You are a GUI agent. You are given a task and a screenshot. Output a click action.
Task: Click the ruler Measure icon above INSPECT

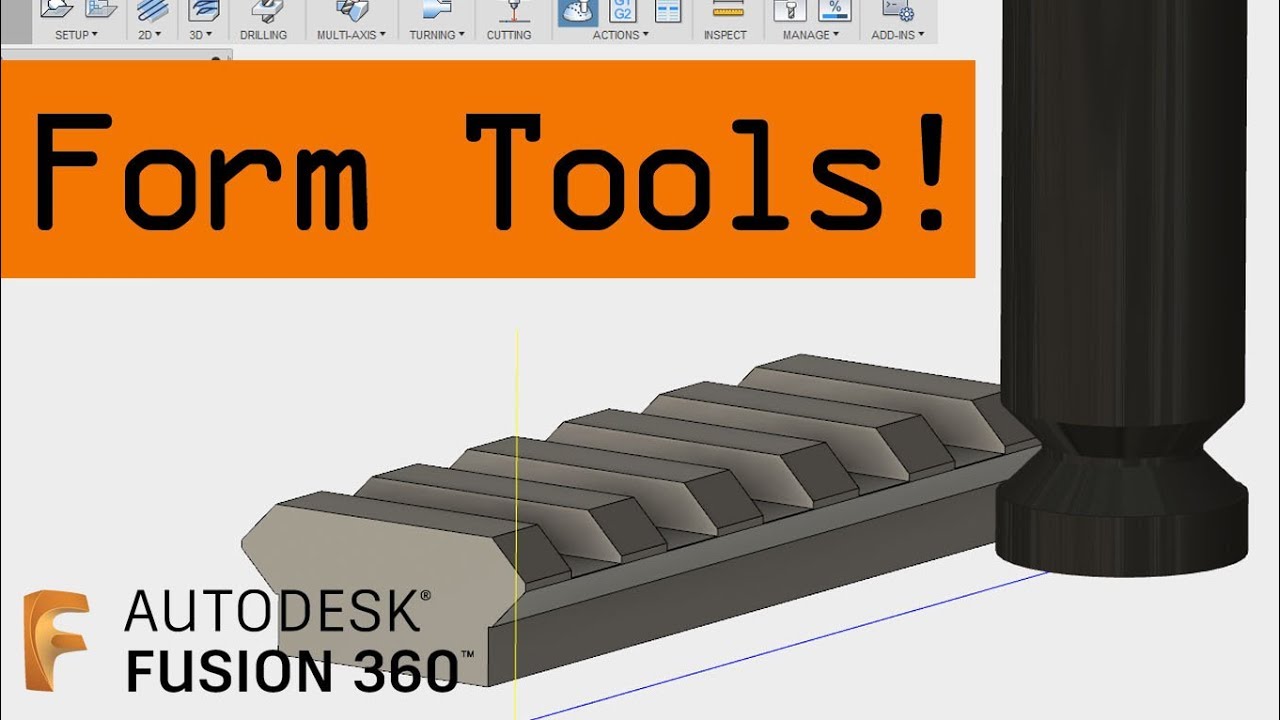[727, 9]
